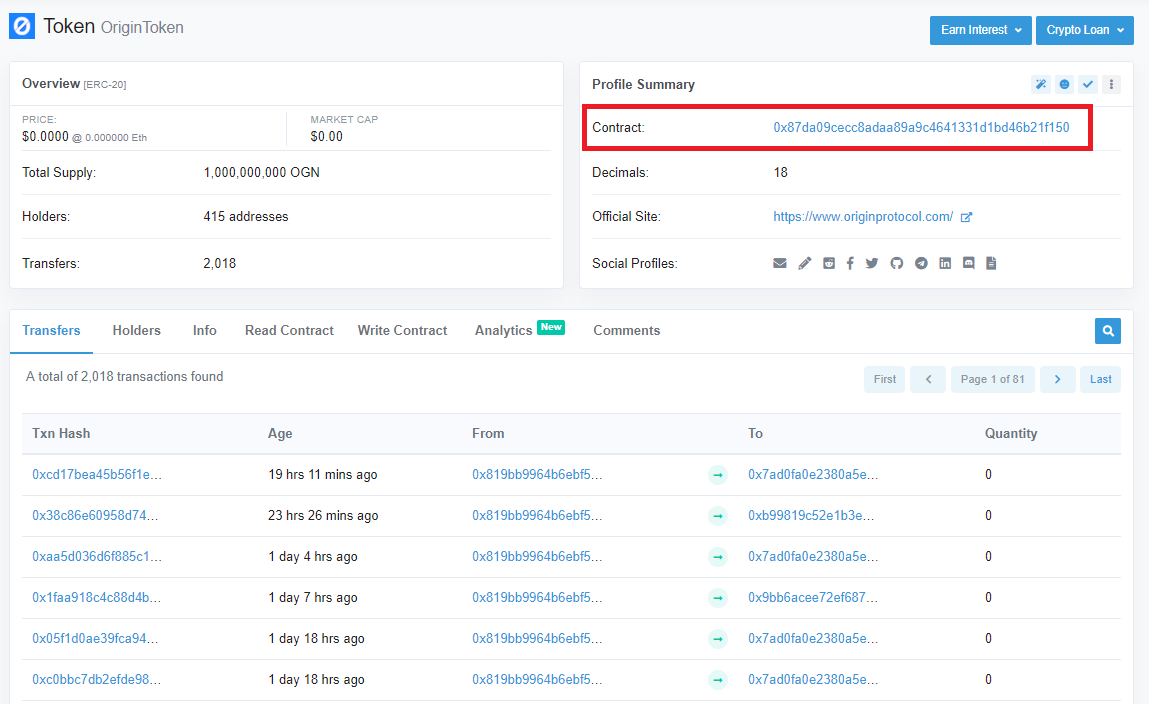The width and height of the screenshot is (1149, 704).
Task: Click the Age column header
Action: [280, 434]
